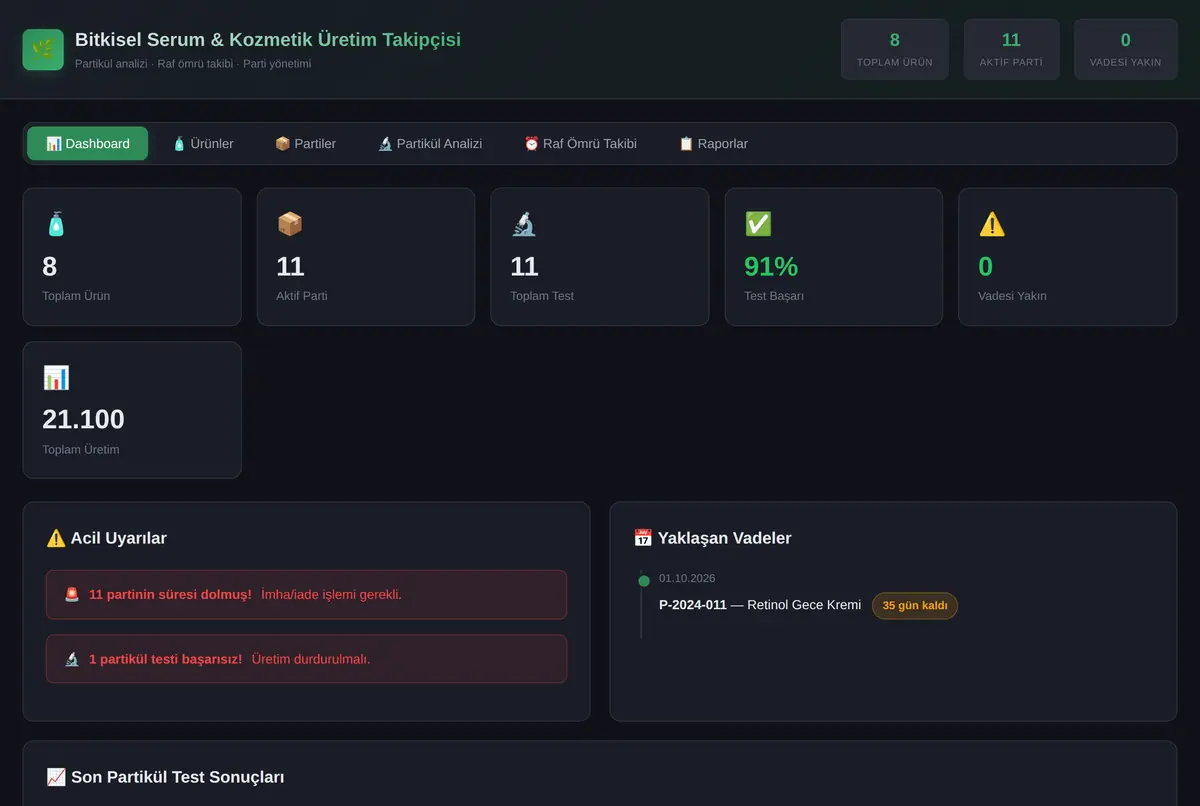Screen dimensions: 1200x806
Task: Click the warning icon on Vadesi Yakın card
Action: [992, 225]
